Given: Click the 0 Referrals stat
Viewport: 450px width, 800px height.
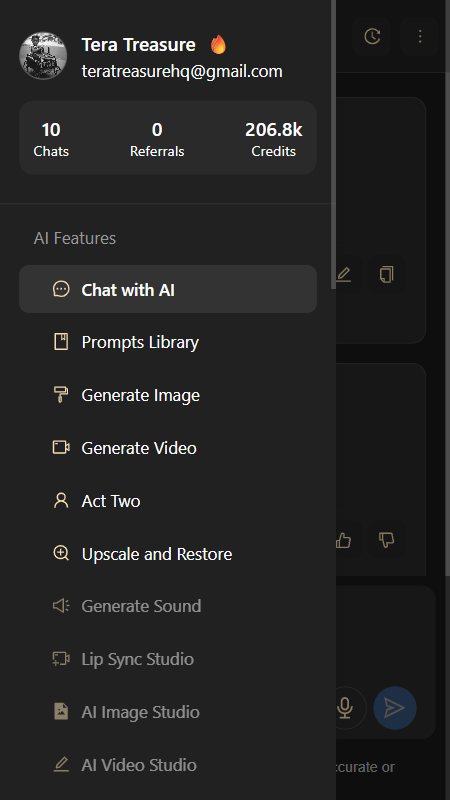Looking at the screenshot, I should click(157, 138).
